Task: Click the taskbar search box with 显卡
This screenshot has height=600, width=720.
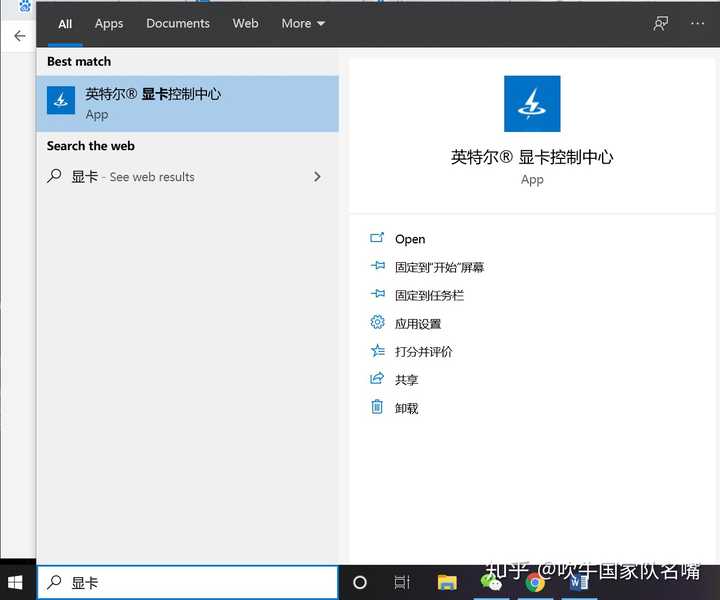Action: point(187,583)
